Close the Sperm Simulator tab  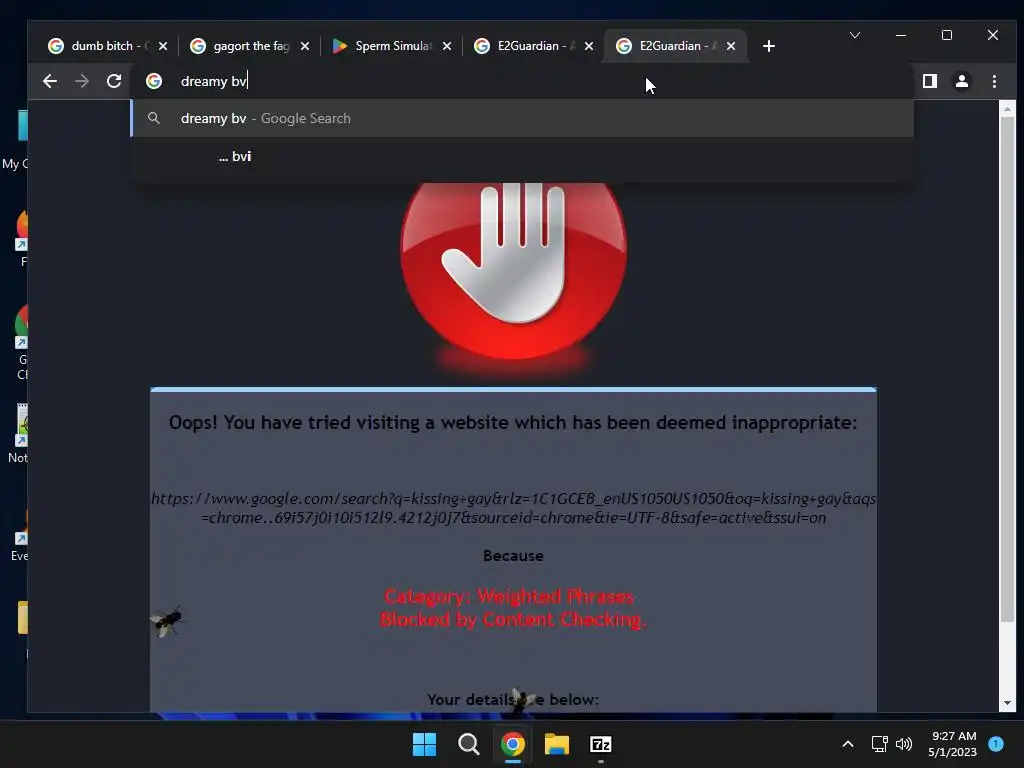(447, 46)
